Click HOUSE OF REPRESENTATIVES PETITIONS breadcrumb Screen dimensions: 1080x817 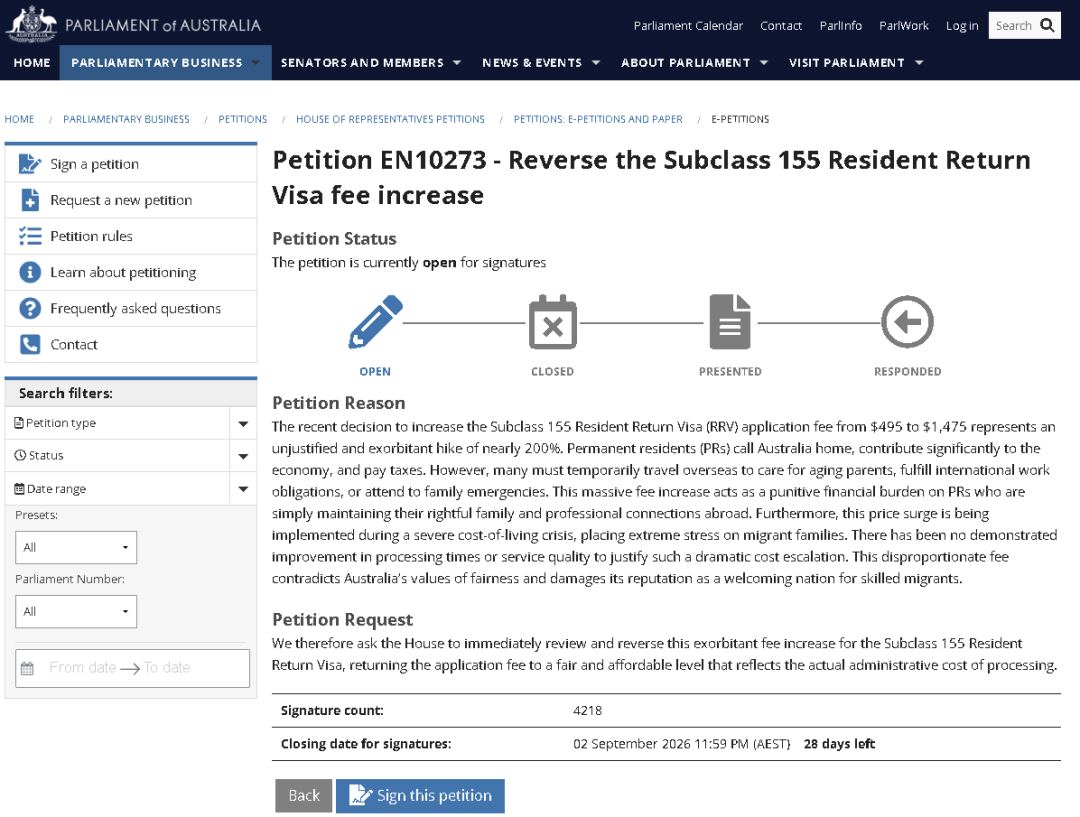coord(391,119)
